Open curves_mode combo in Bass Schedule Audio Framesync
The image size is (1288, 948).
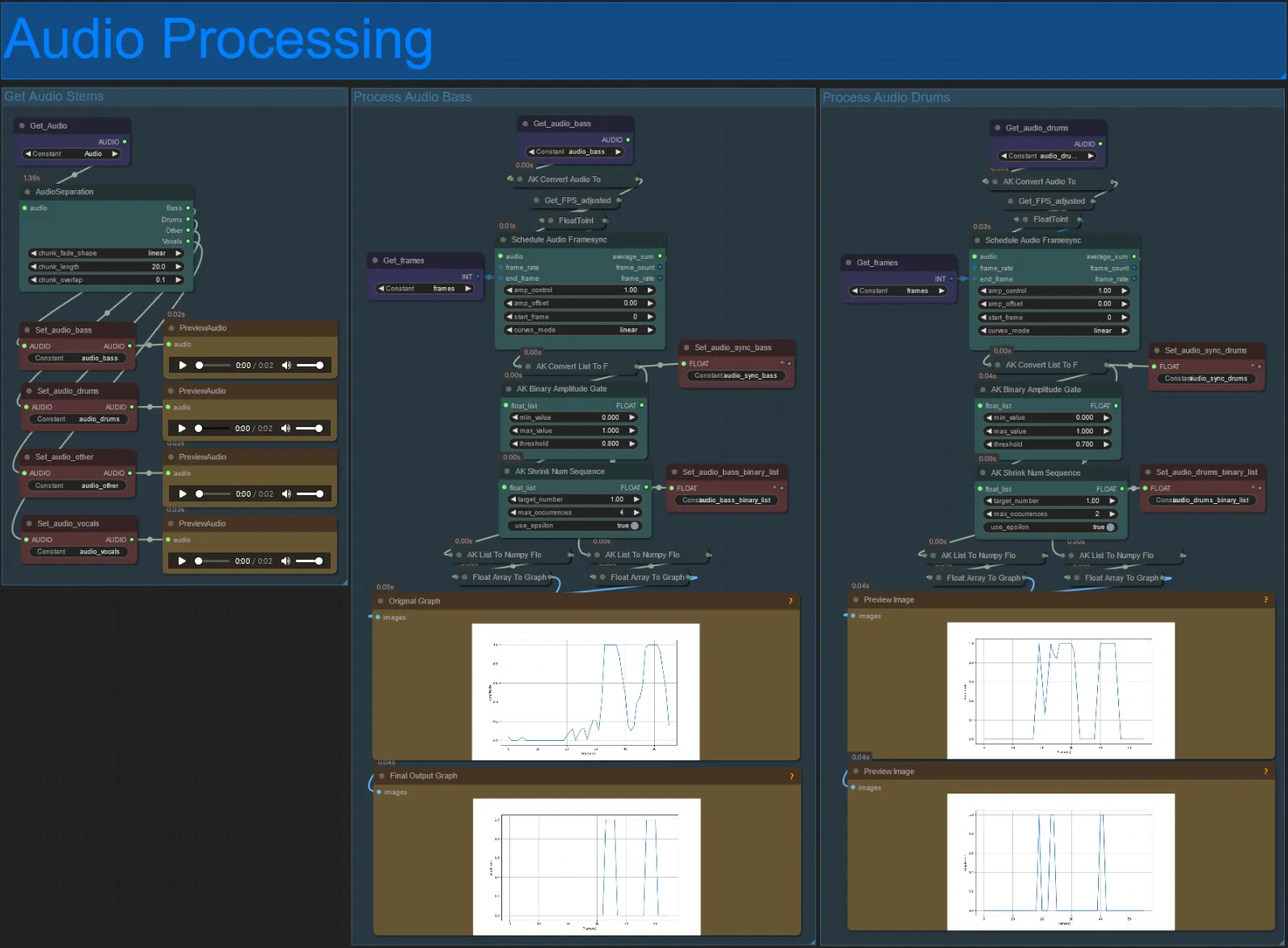(x=579, y=330)
